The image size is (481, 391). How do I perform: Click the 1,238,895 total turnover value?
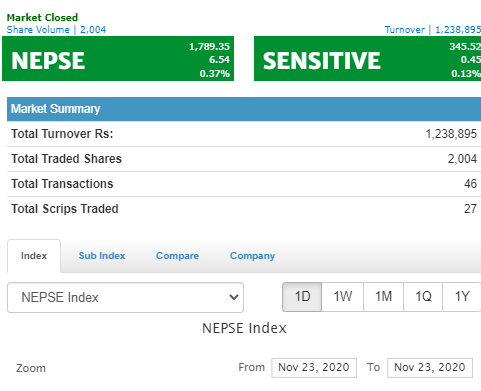[451, 134]
